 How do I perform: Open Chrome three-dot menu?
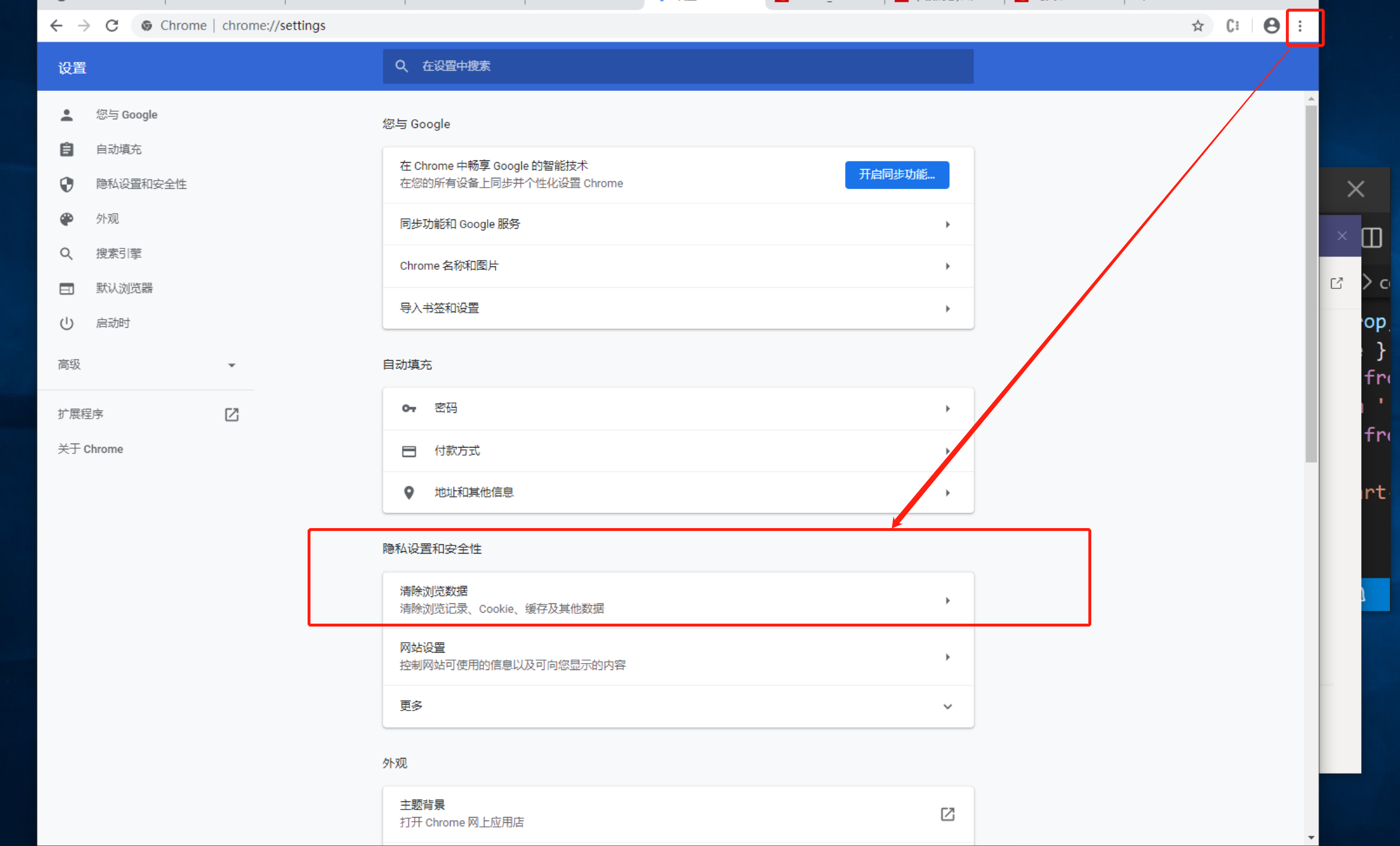[x=1300, y=26]
